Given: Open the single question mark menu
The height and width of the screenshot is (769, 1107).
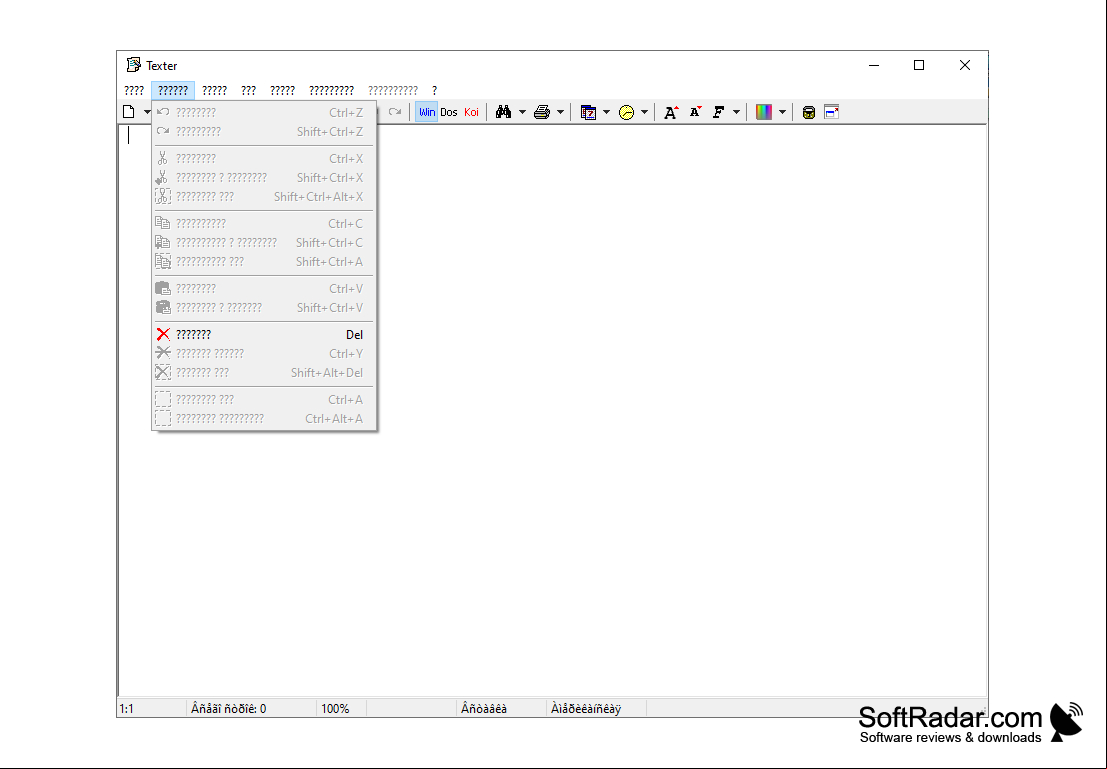Looking at the screenshot, I should (434, 90).
